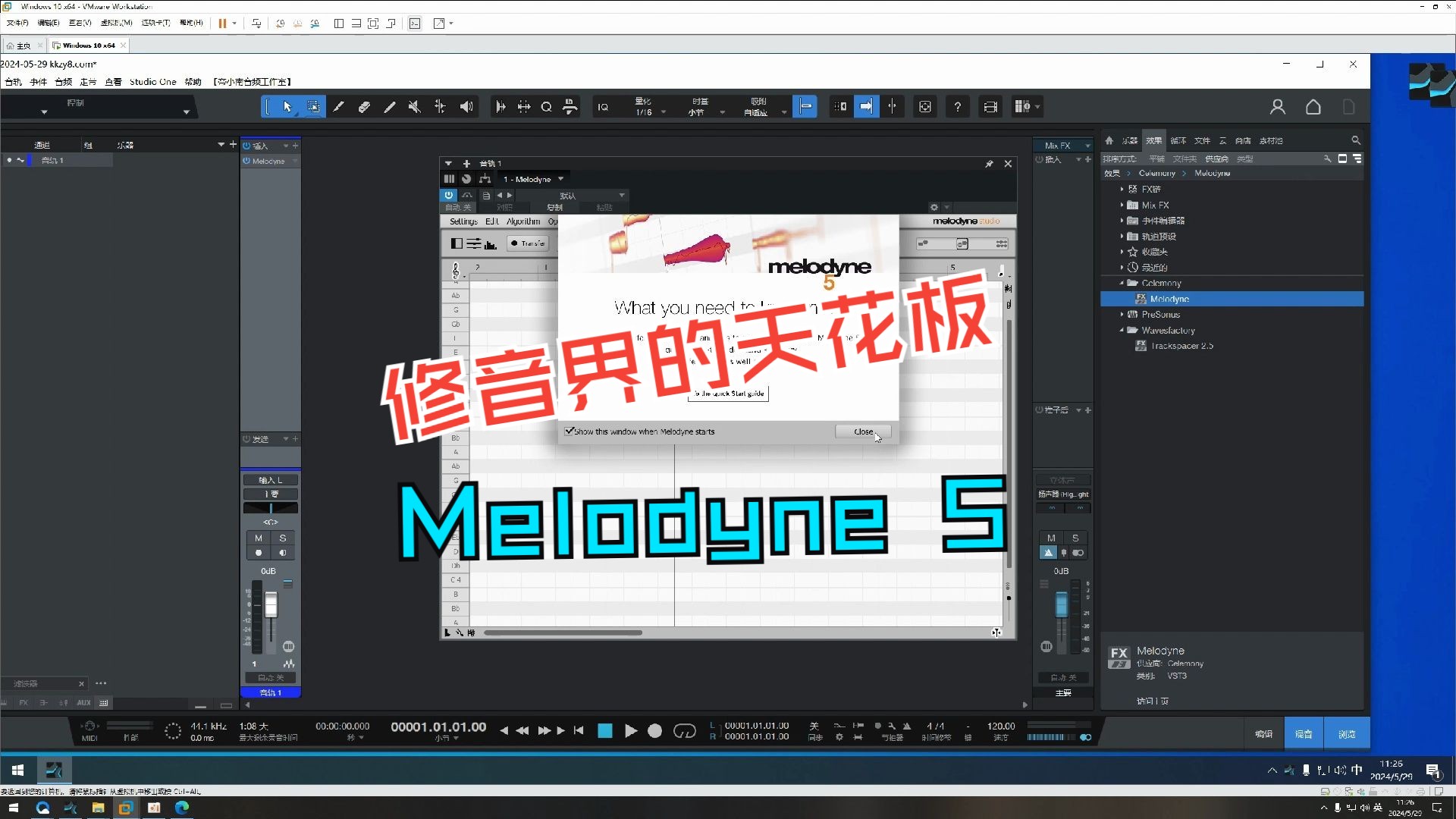
Task: Collapse the Celemony folder
Action: [x=1122, y=283]
